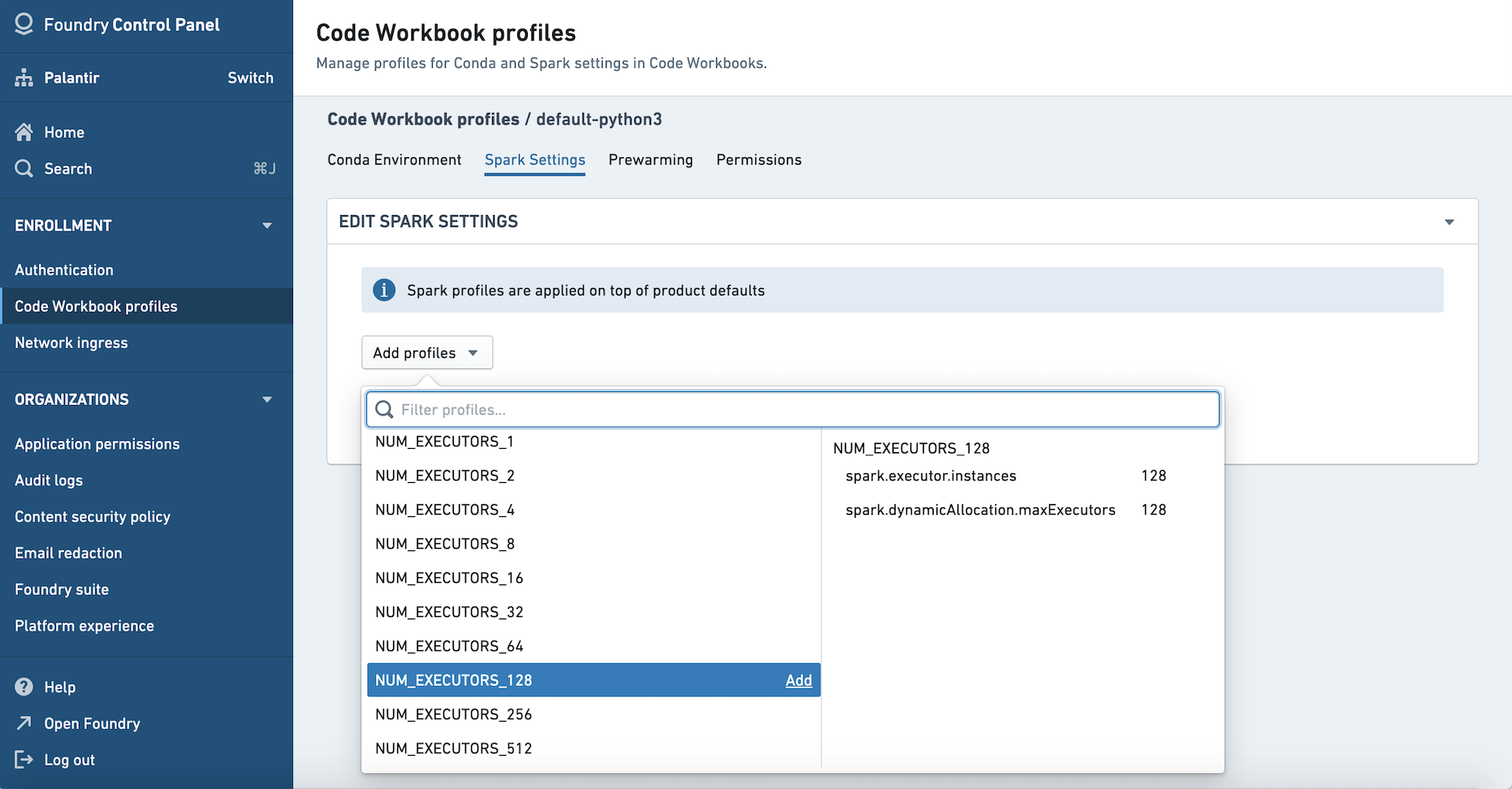Select NUM_EXECUTORS_1 profile
Screen dimensions: 1512x789
tap(594, 442)
